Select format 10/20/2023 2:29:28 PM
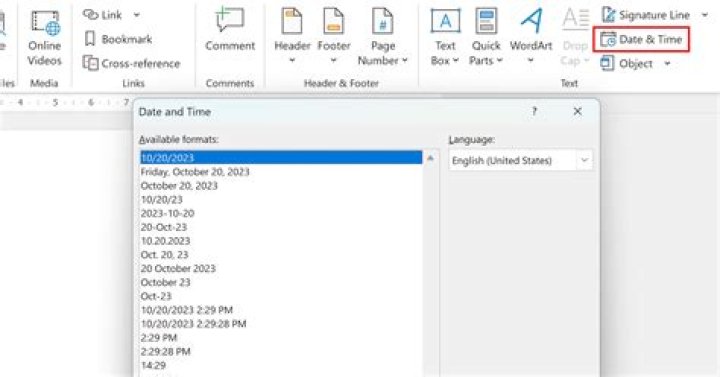Image resolution: width=720 pixels, height=377 pixels. [281, 324]
